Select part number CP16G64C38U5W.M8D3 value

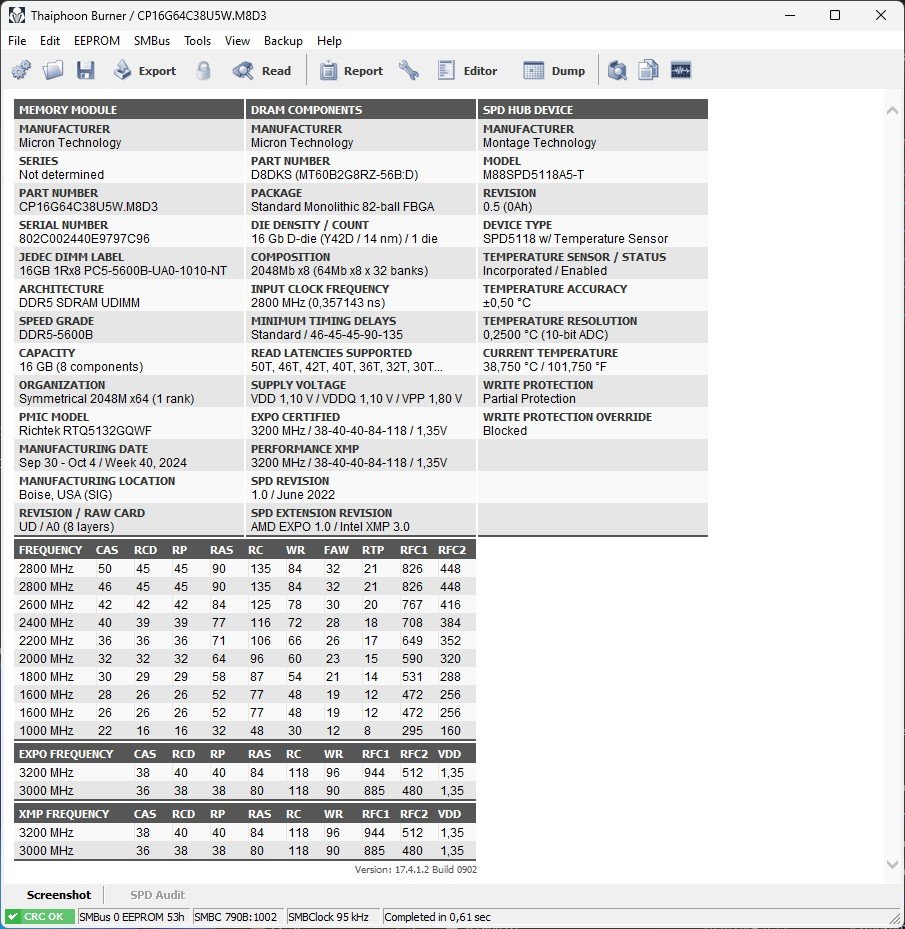coord(88,207)
